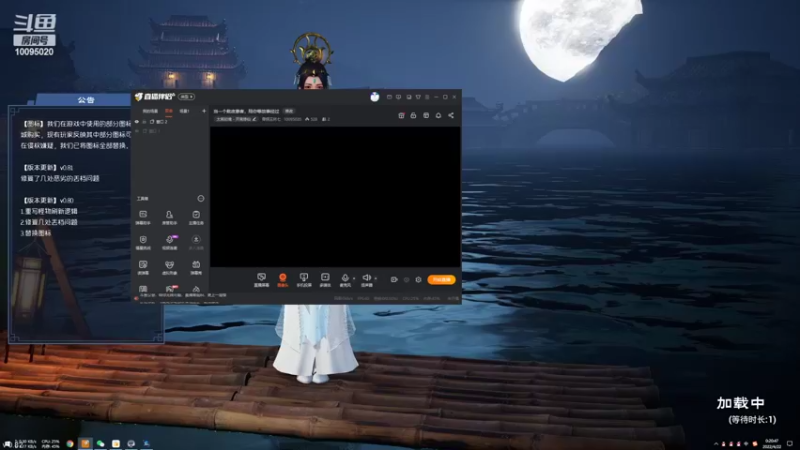800x450 pixels.
Task: Click the orange camera source icon
Action: [282, 279]
